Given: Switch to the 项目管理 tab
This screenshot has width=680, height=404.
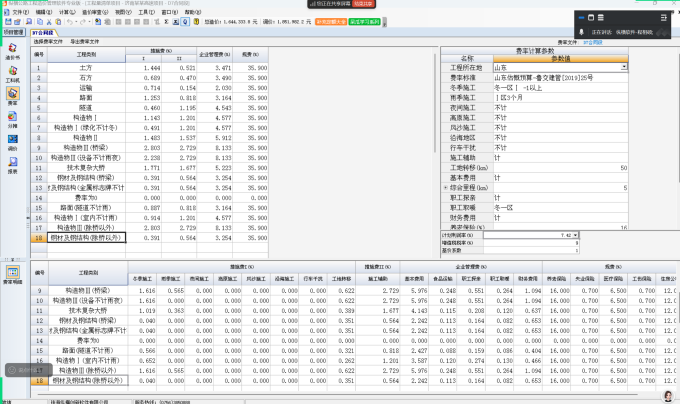Looking at the screenshot, I should pyautogui.click(x=13, y=33).
